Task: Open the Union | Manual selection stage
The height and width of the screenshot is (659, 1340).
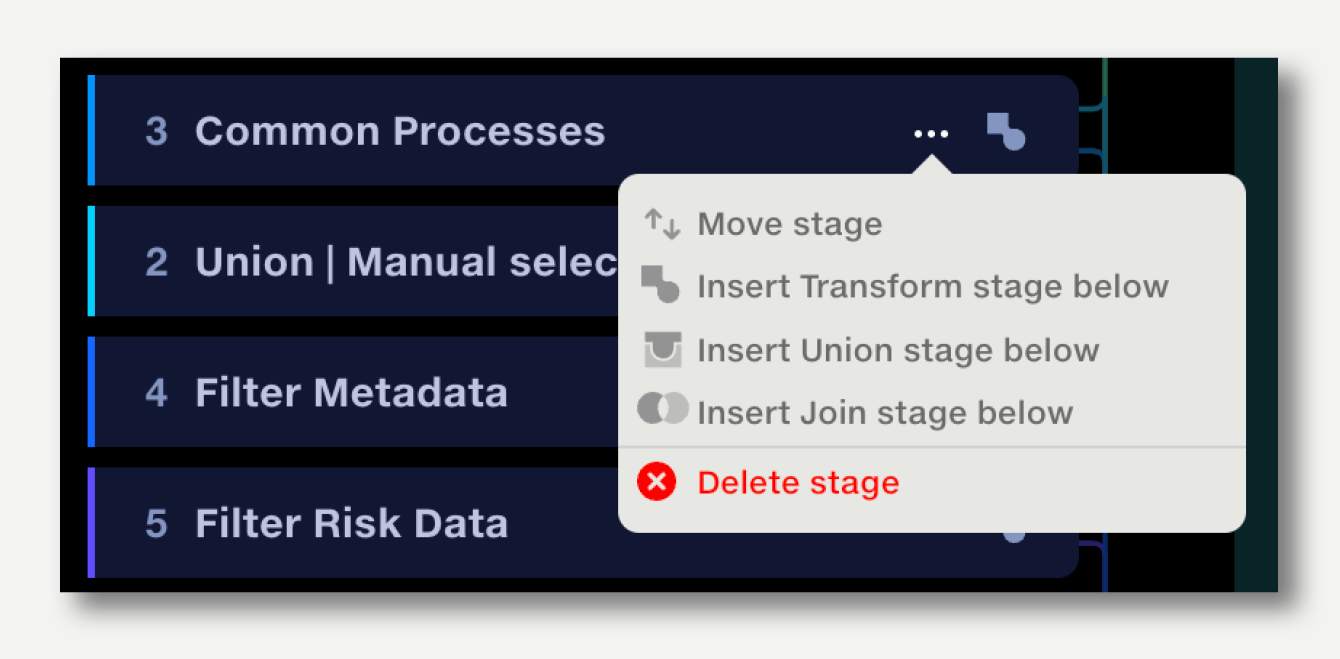Action: click(353, 262)
